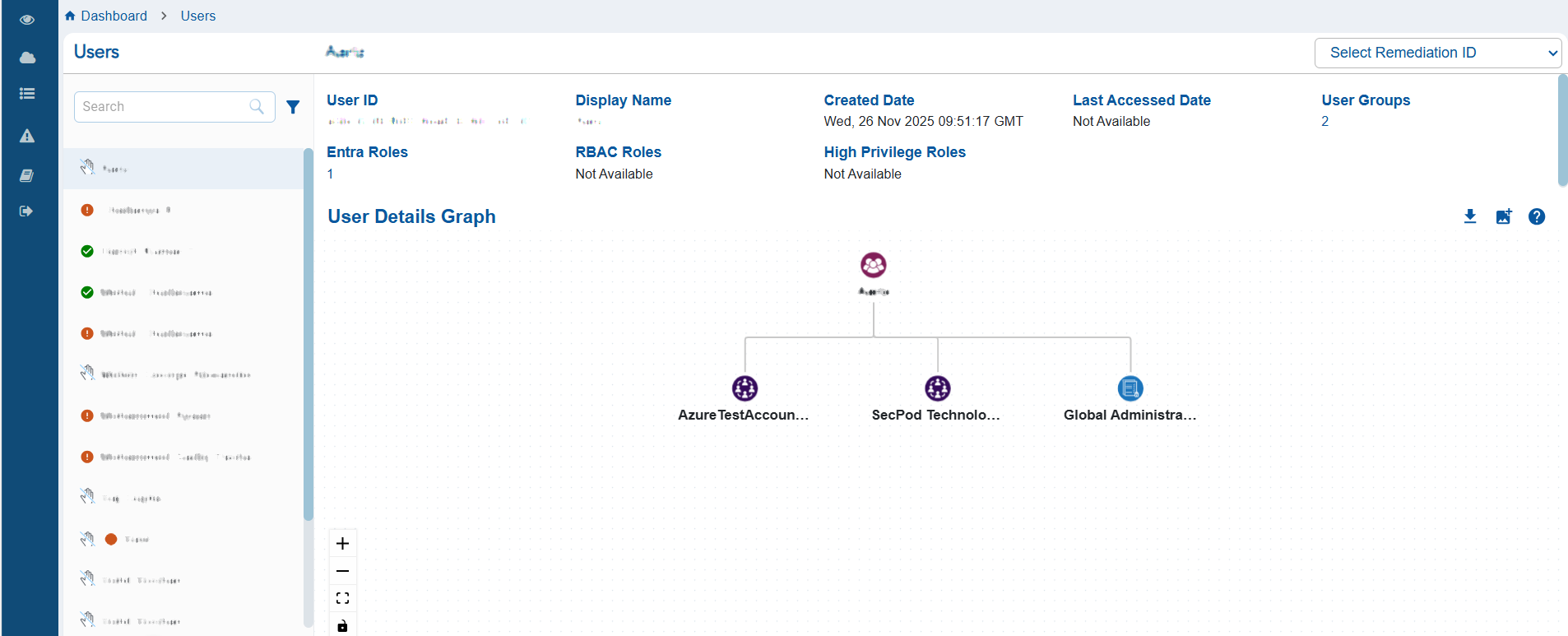Open the alerts warning triangle icon

click(x=27, y=136)
